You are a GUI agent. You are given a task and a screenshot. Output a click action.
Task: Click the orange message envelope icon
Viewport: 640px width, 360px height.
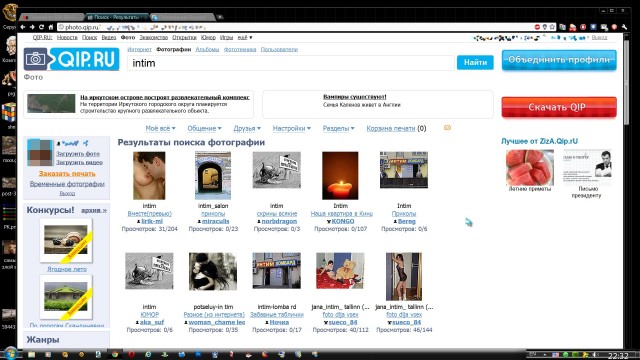point(447,128)
